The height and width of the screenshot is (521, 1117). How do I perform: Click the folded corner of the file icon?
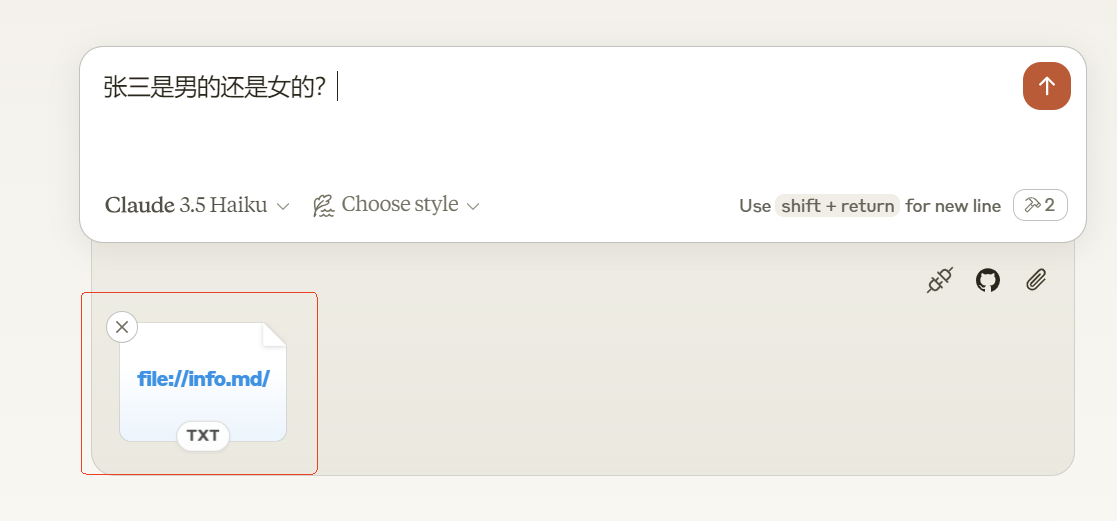(274, 335)
